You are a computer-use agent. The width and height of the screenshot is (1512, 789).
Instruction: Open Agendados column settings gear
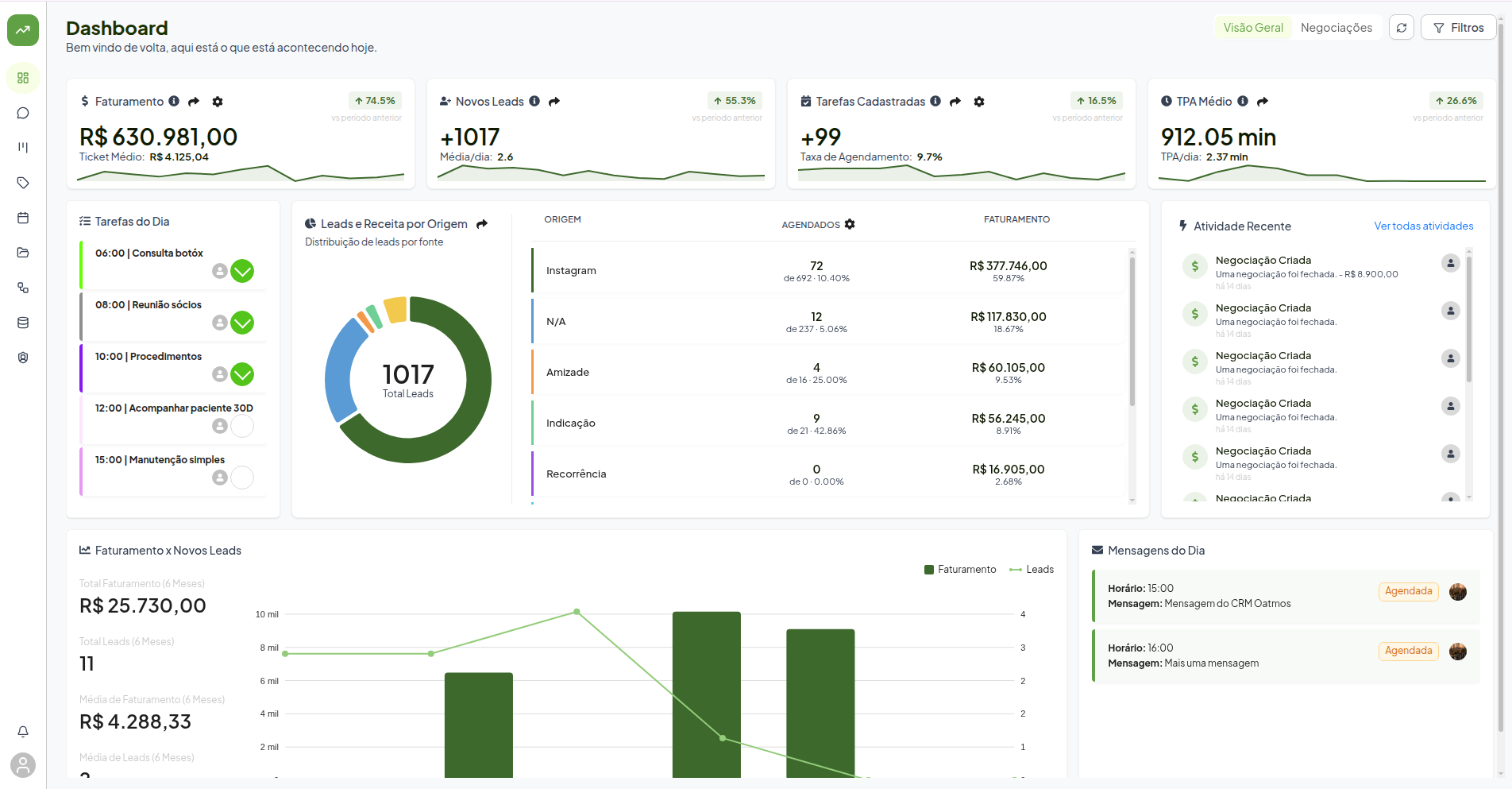tap(850, 225)
